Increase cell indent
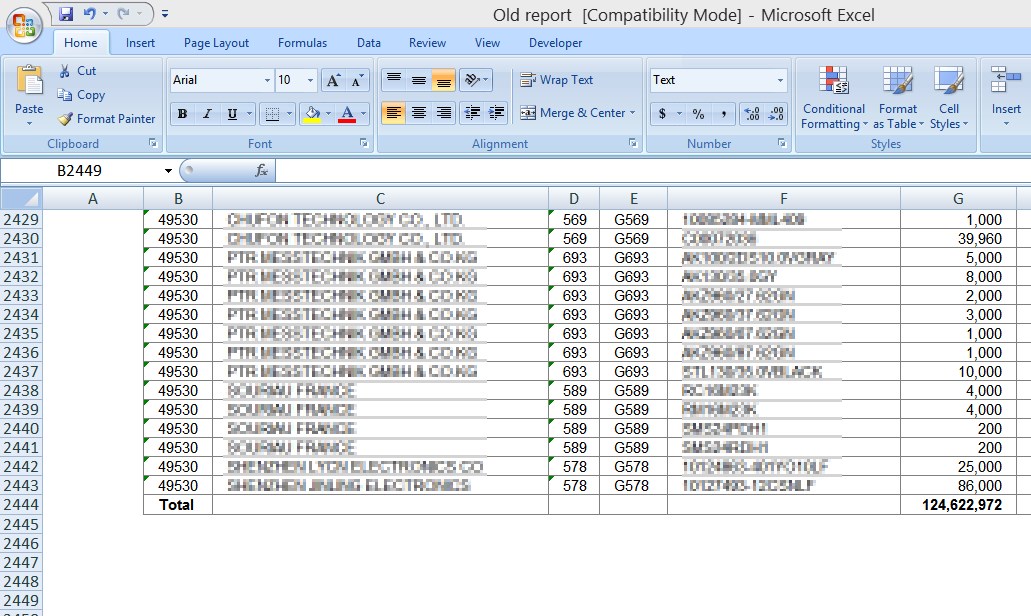The image size is (1031, 616). point(497,113)
